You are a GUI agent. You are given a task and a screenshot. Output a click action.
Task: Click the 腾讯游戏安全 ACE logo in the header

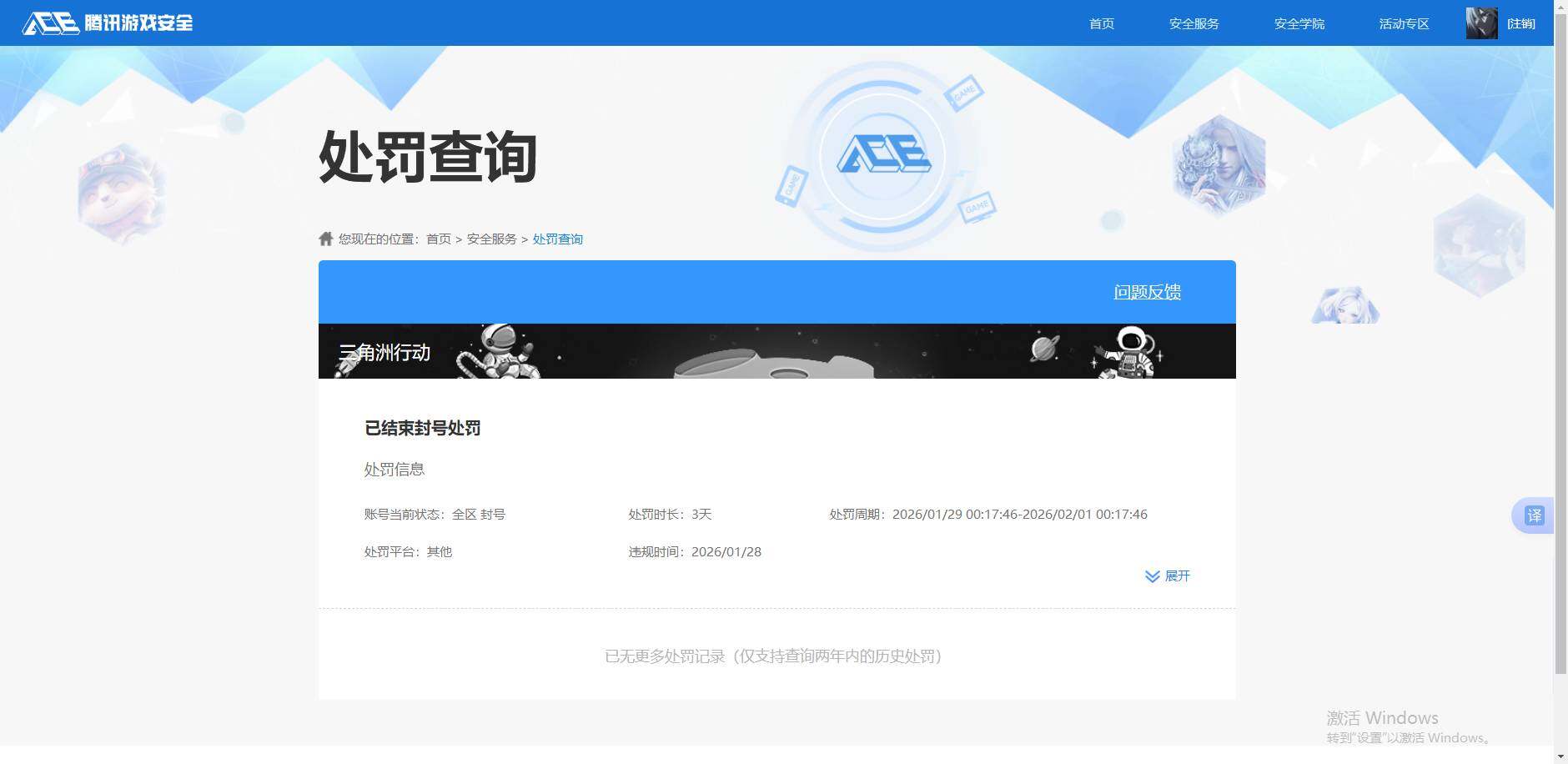(x=108, y=23)
